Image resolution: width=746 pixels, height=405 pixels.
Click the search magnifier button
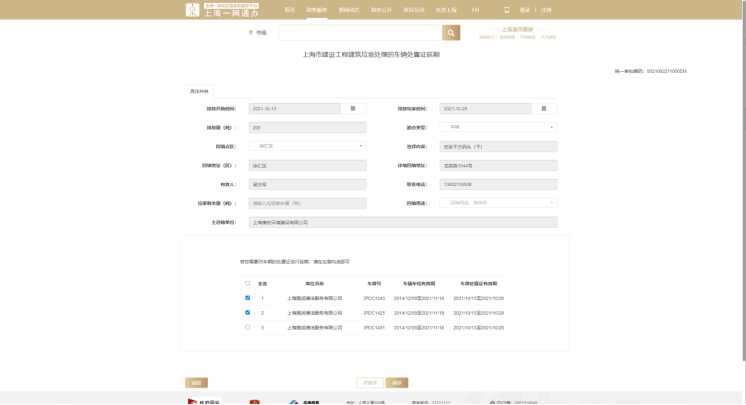(451, 33)
